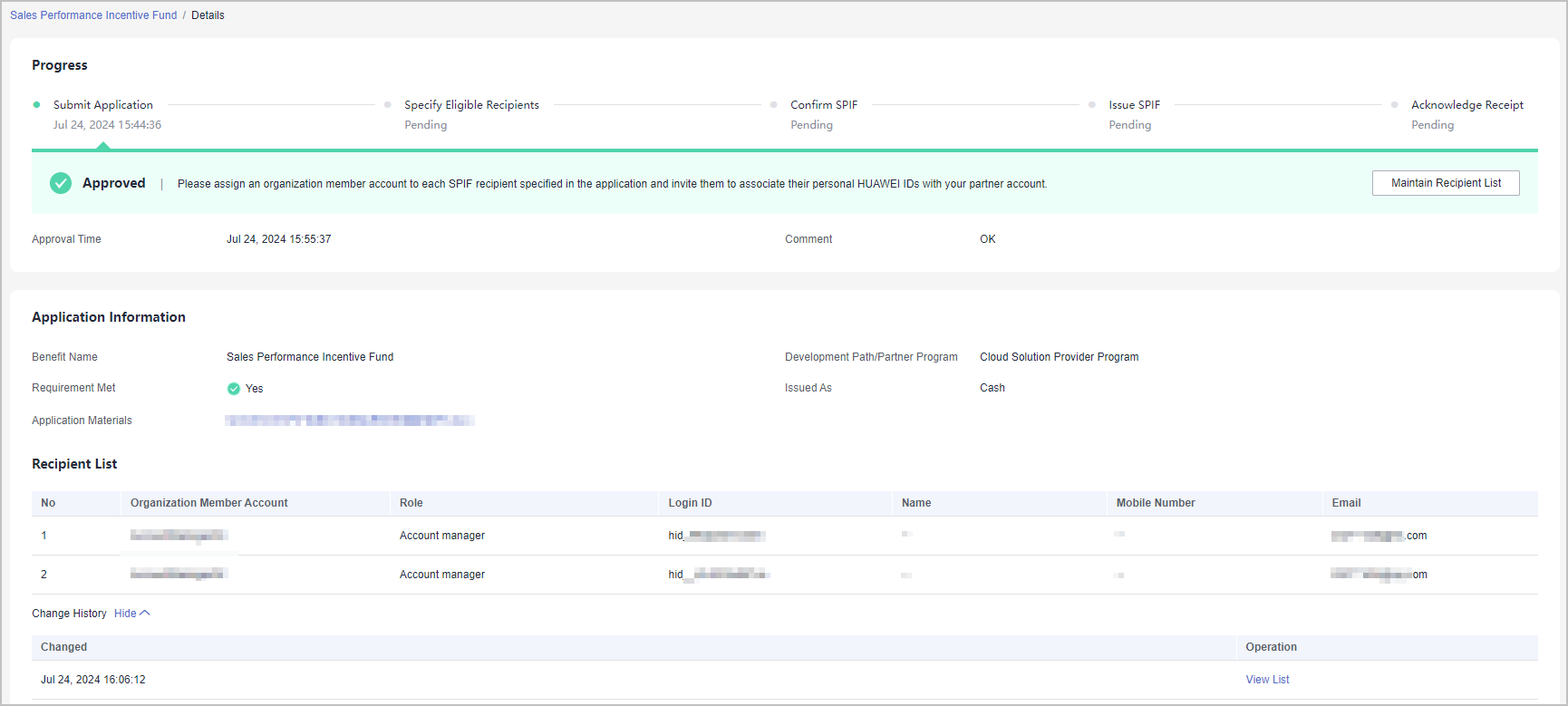
Task: Go to Sales Performance Incentive Fund breadcrumb
Action: (x=93, y=15)
